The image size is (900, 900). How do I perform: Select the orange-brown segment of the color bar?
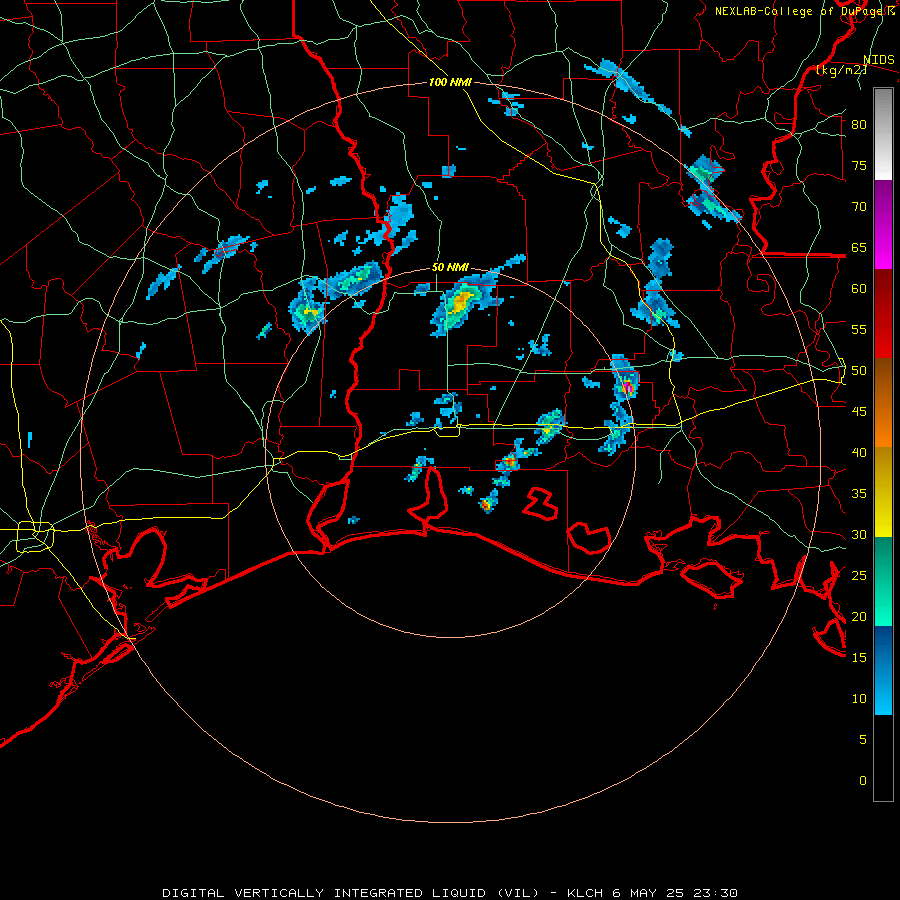click(x=883, y=402)
